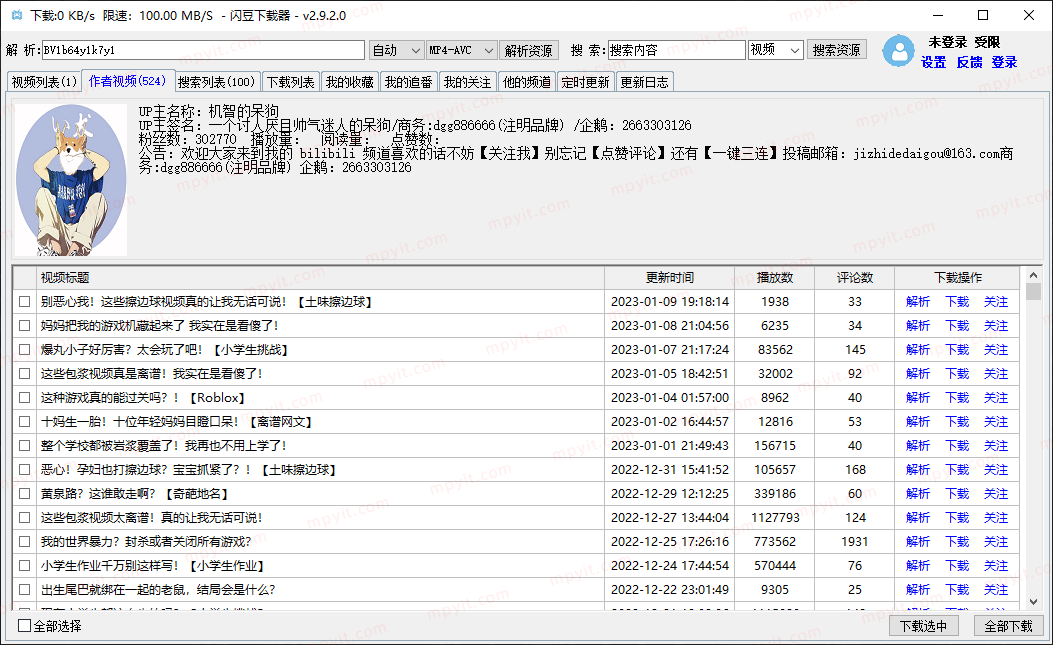Click the 全部下载 button
The image size is (1053, 645).
pos(1009,626)
